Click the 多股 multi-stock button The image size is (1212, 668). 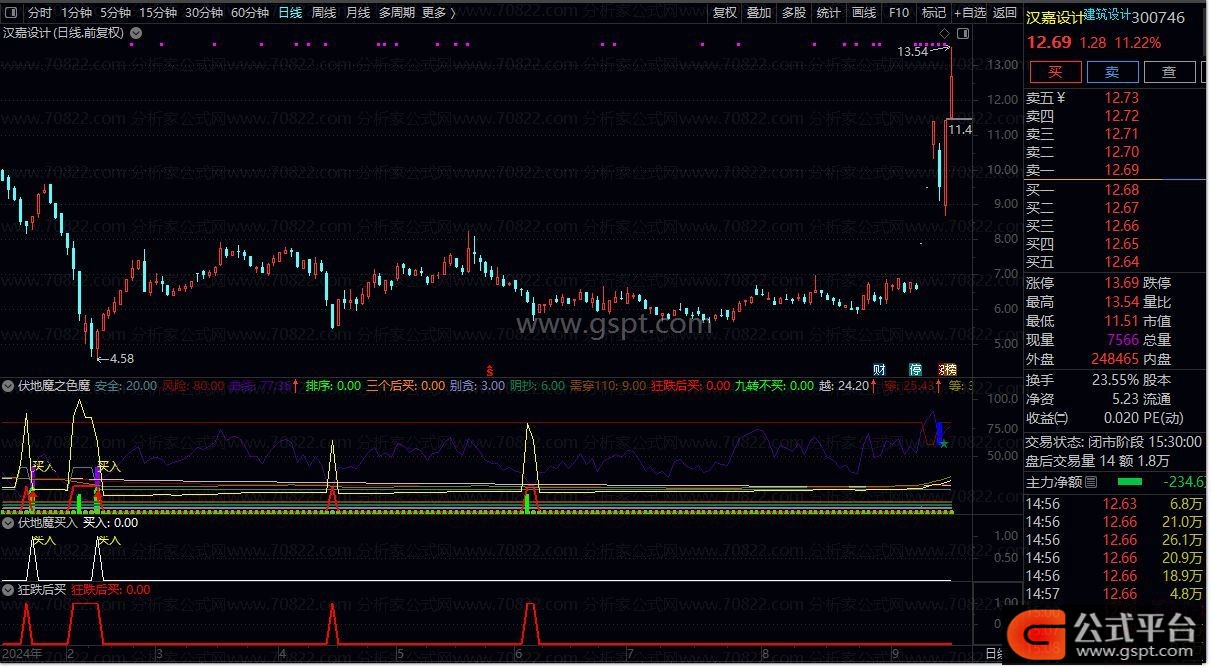[793, 13]
